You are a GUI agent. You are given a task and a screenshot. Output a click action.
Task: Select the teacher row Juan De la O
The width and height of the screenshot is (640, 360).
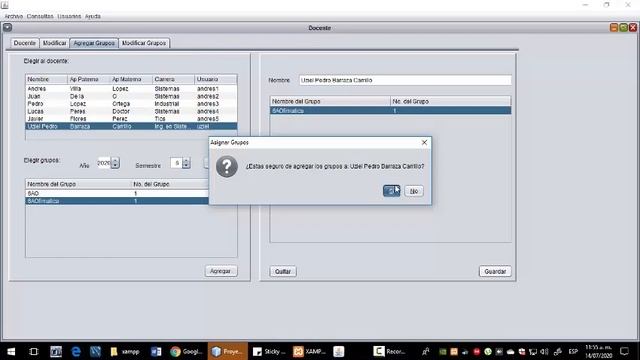[131, 96]
